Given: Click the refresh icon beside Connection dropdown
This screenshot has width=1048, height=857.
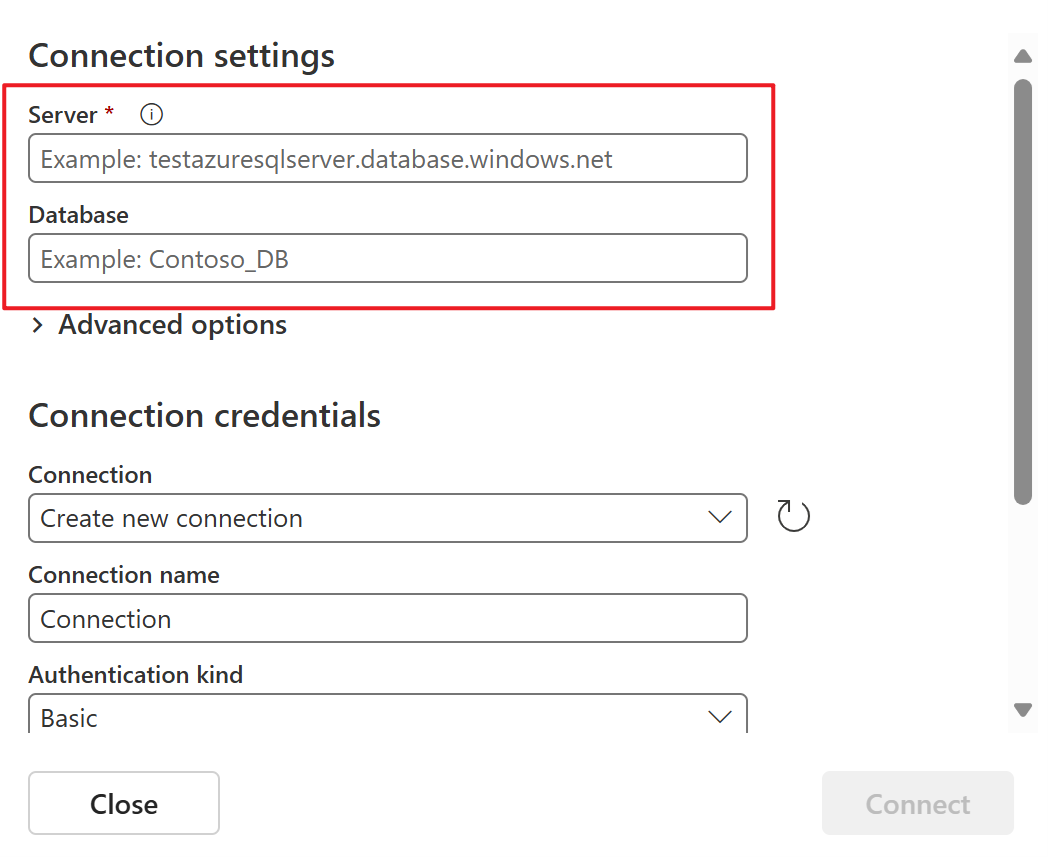Looking at the screenshot, I should 793,516.
